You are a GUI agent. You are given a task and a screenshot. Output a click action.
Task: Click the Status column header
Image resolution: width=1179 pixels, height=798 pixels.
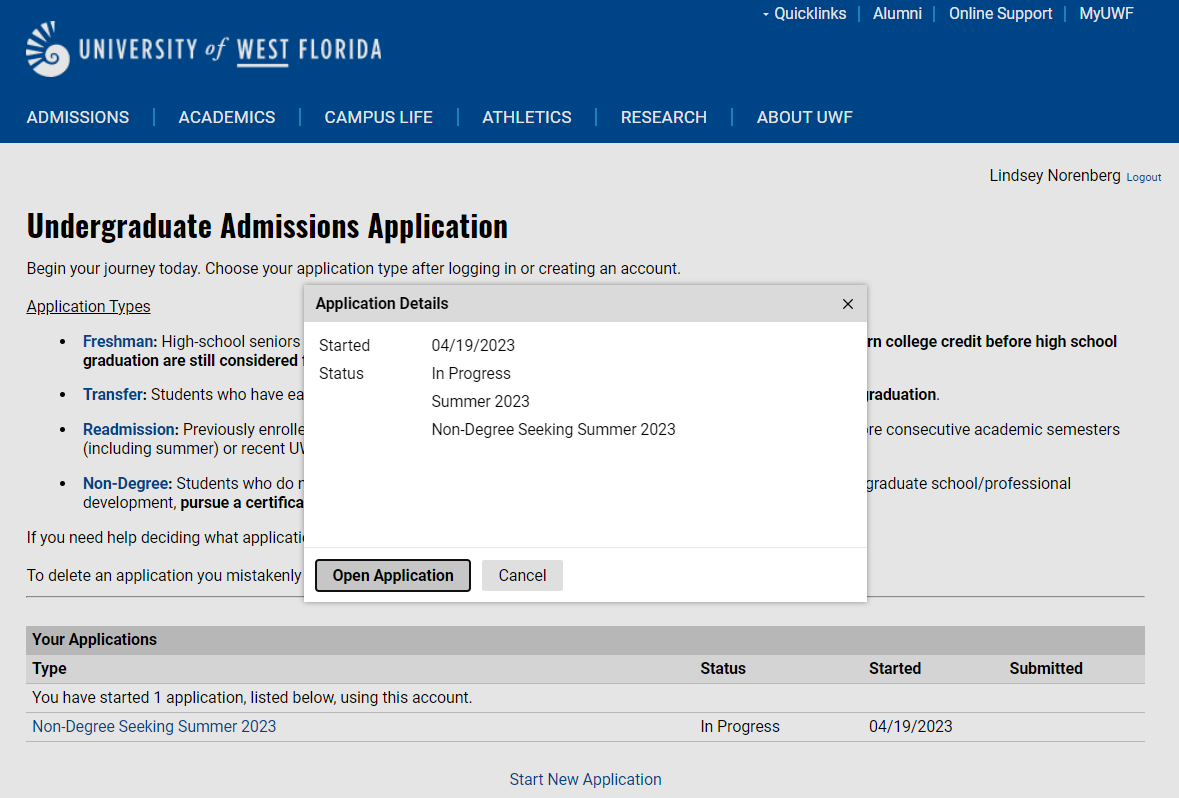coord(723,669)
